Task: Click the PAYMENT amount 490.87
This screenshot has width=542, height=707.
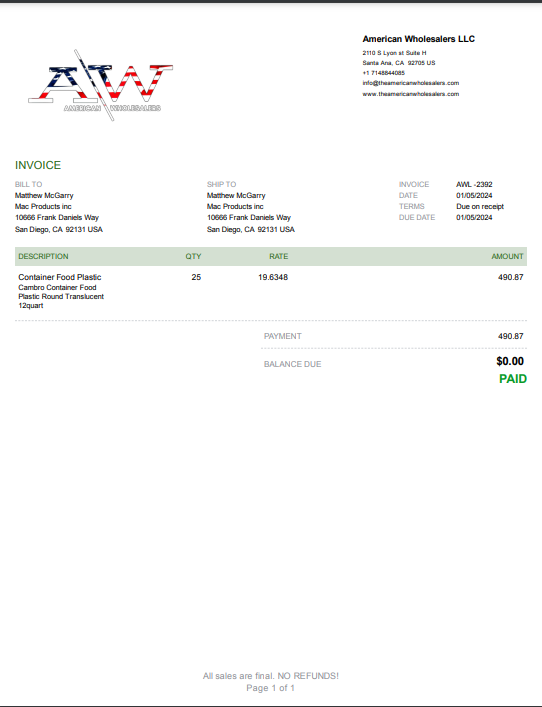Action: click(511, 336)
